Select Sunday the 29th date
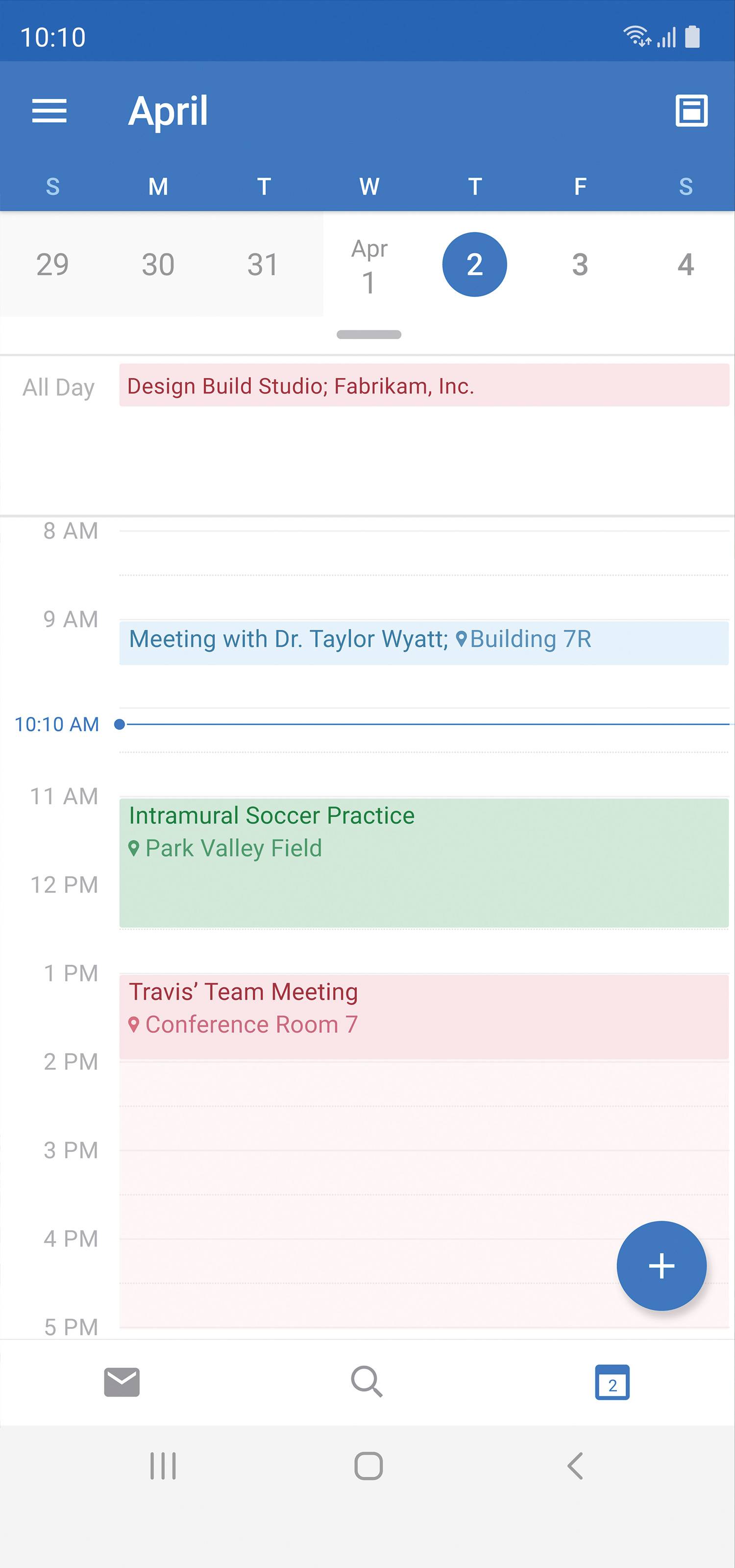 (x=52, y=265)
